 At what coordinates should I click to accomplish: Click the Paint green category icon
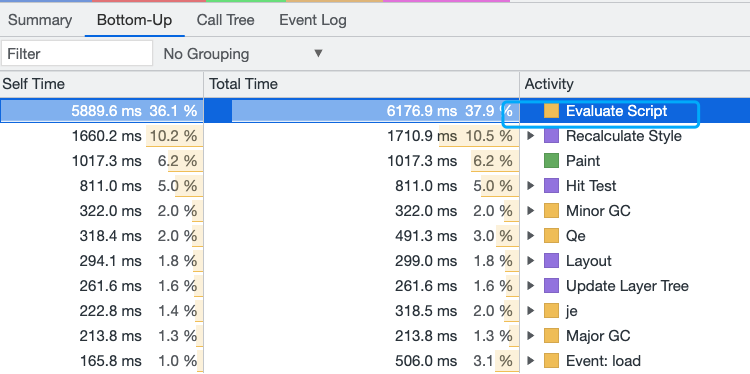click(551, 161)
